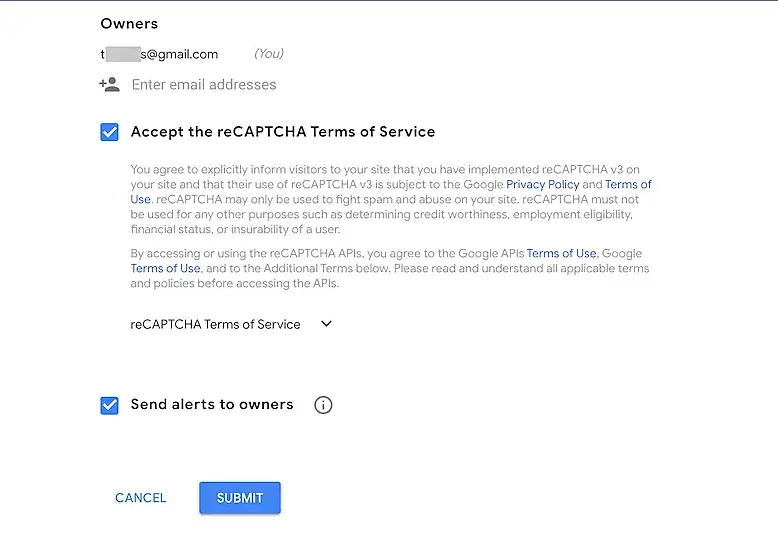Uncheck the Send alerts to owners checkbox
Image resolution: width=778 pixels, height=545 pixels.
[x=110, y=405]
